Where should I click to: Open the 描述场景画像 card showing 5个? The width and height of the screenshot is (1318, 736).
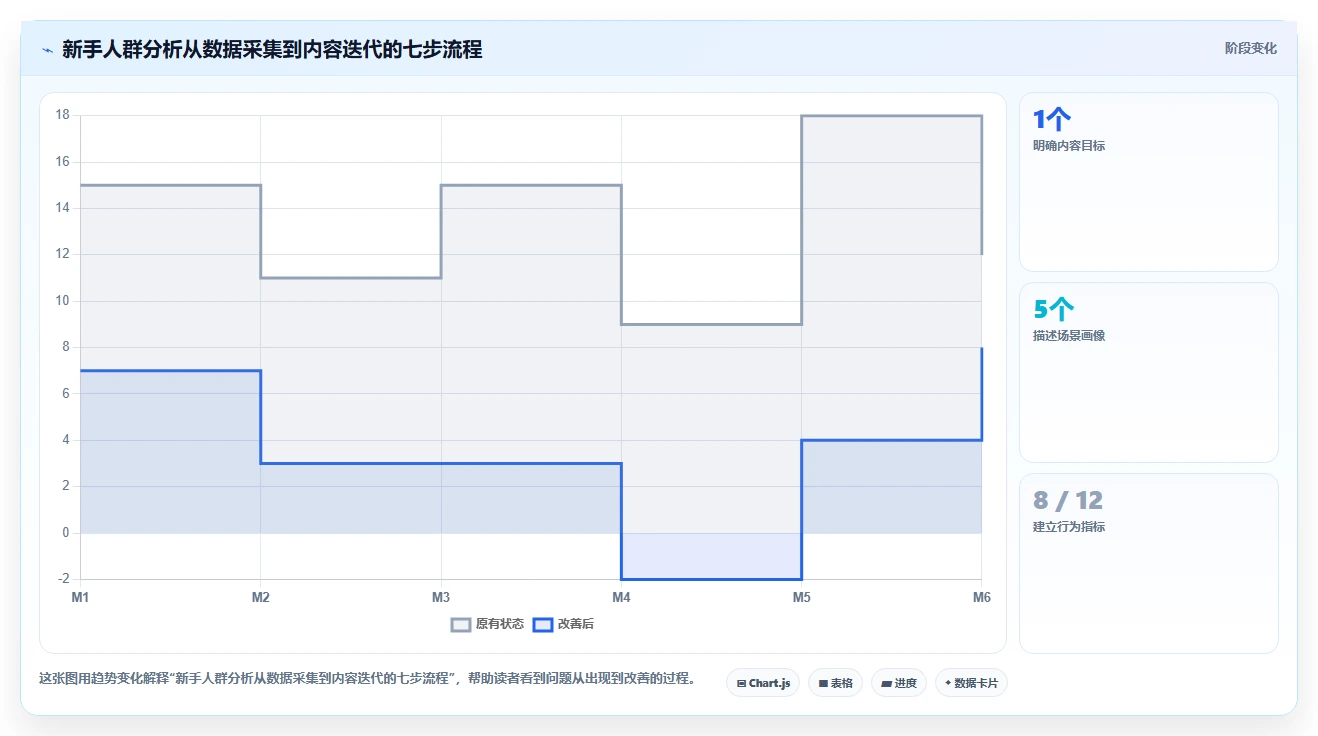[1148, 372]
